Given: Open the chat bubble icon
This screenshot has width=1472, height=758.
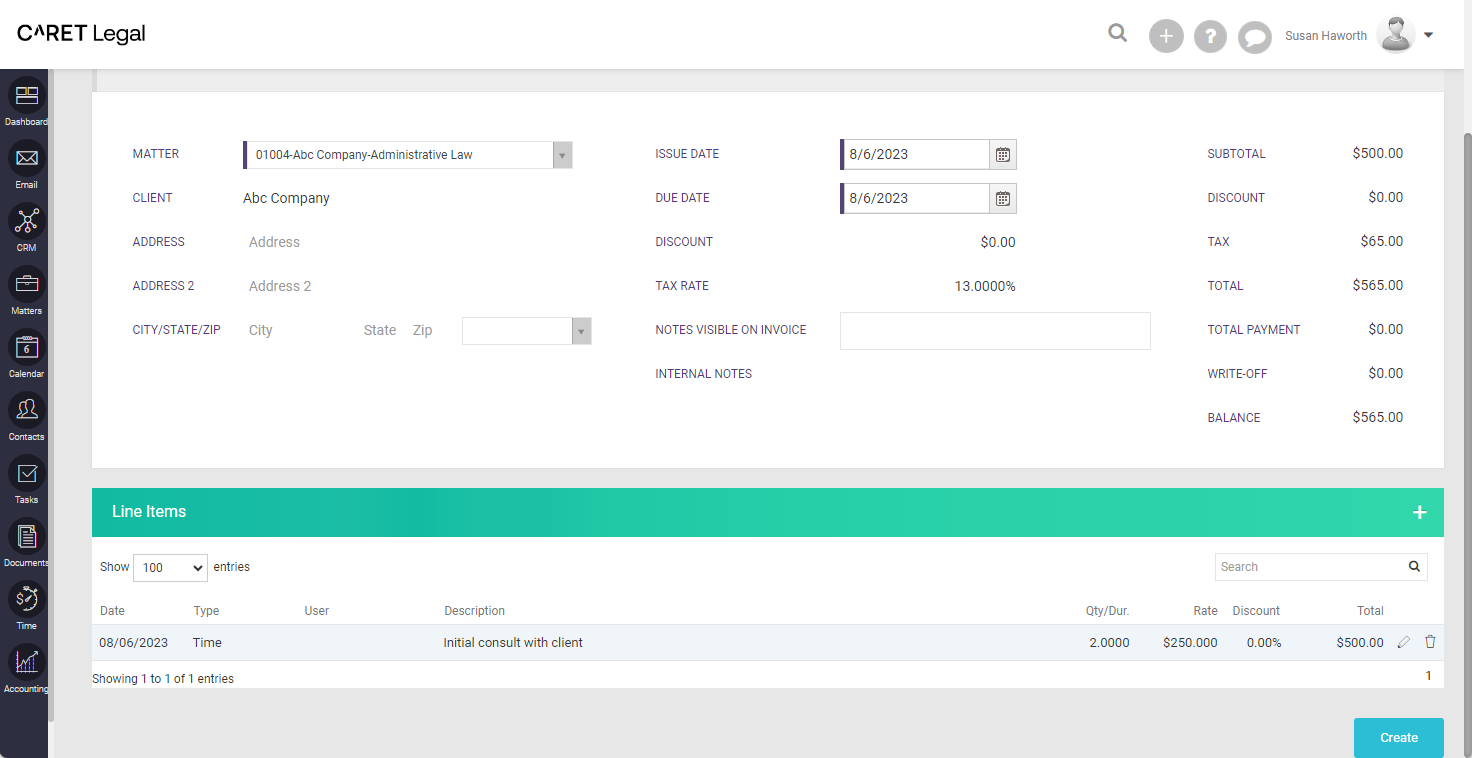Looking at the screenshot, I should (1254, 37).
